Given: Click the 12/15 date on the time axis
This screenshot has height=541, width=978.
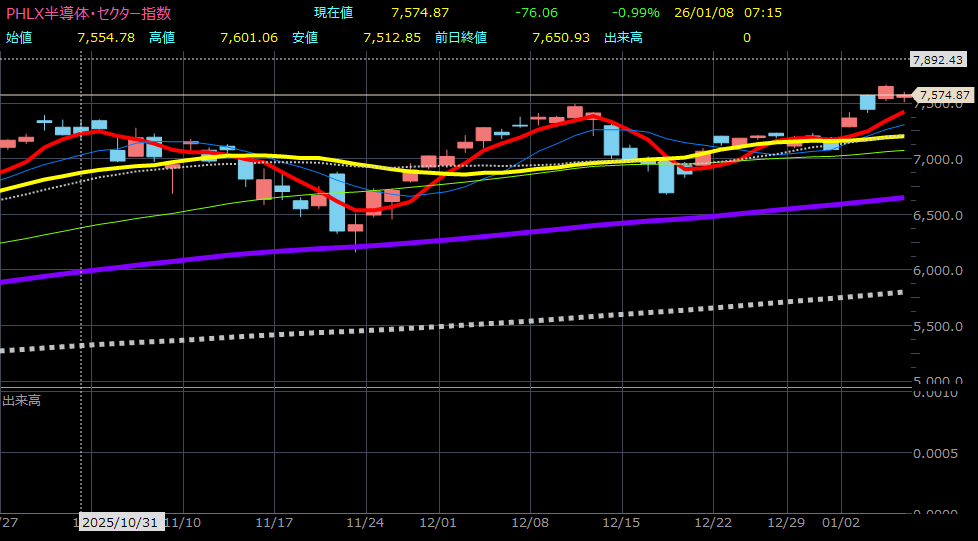Looking at the screenshot, I should [x=620, y=522].
